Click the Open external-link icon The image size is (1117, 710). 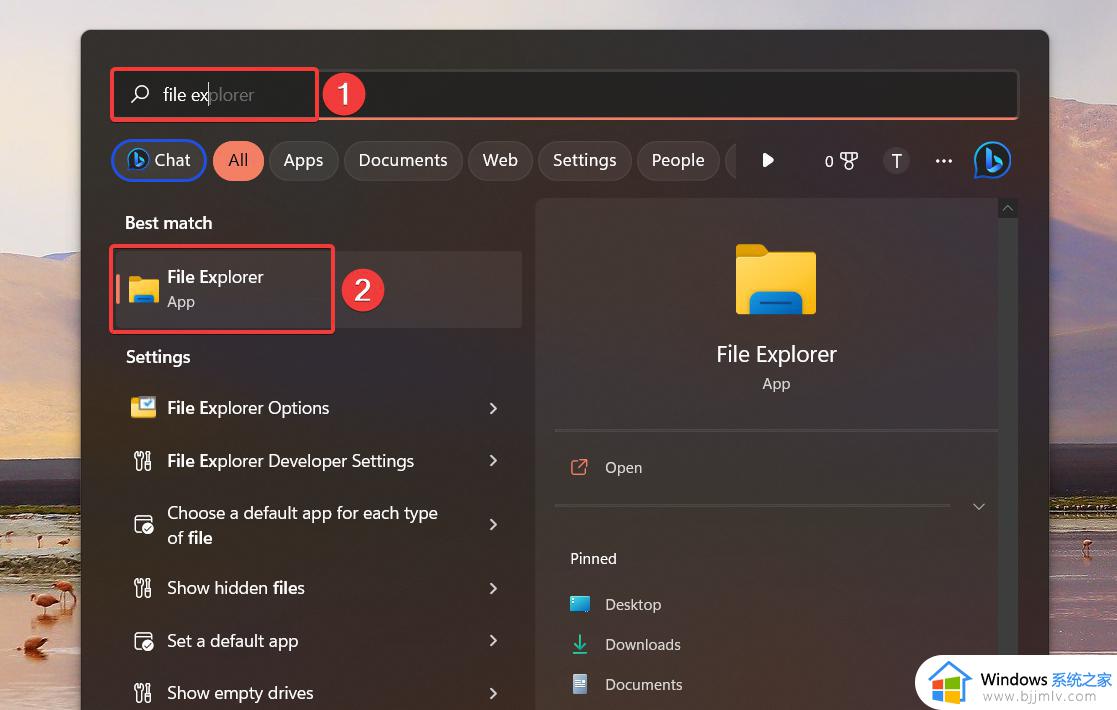coord(579,467)
